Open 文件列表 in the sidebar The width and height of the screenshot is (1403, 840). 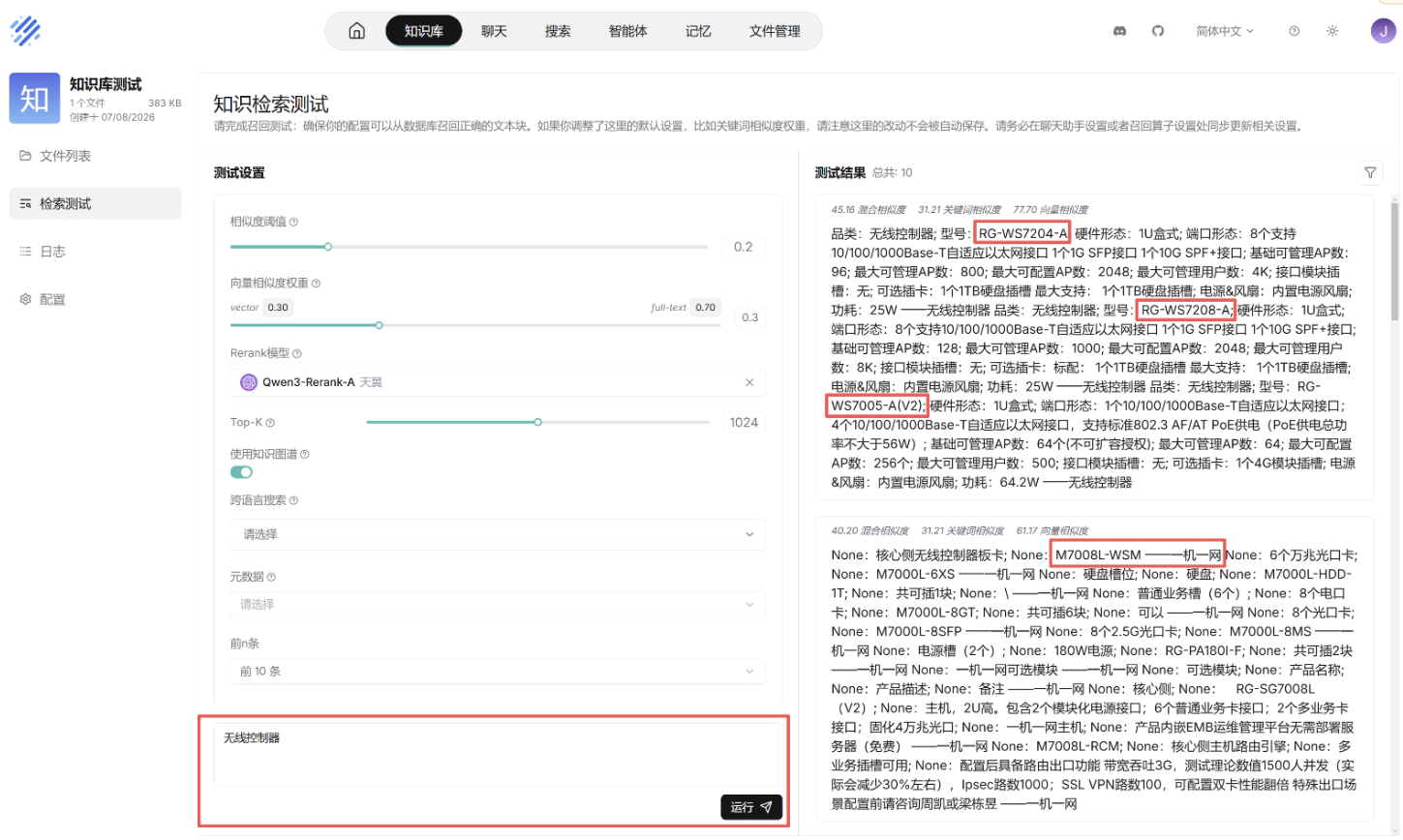[95, 156]
